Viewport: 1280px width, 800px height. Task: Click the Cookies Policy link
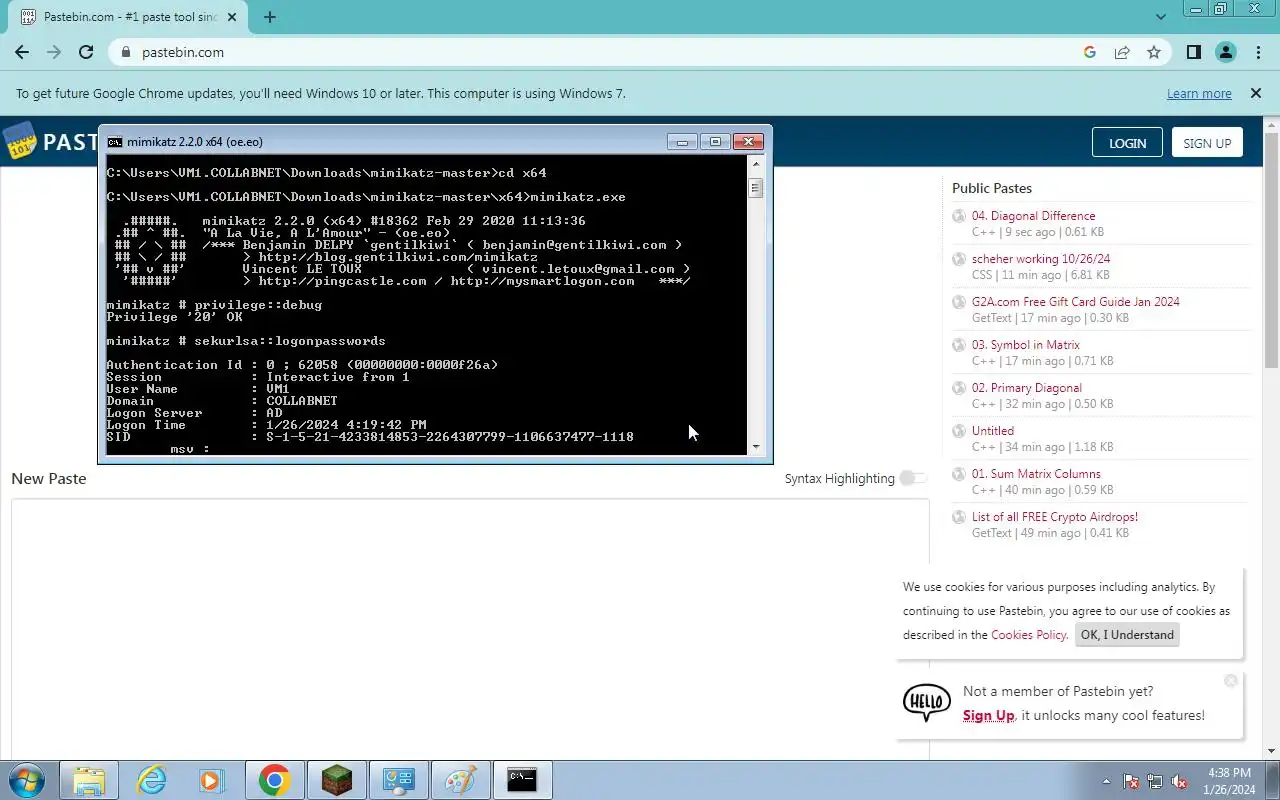tap(1029, 635)
